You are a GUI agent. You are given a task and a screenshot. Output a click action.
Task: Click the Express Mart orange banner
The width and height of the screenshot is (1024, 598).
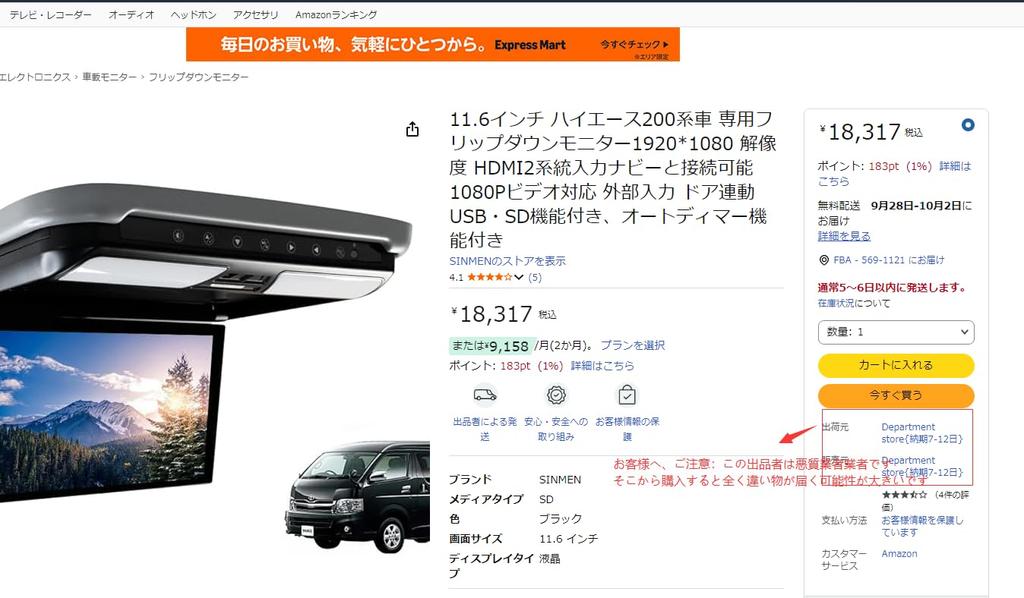433,44
